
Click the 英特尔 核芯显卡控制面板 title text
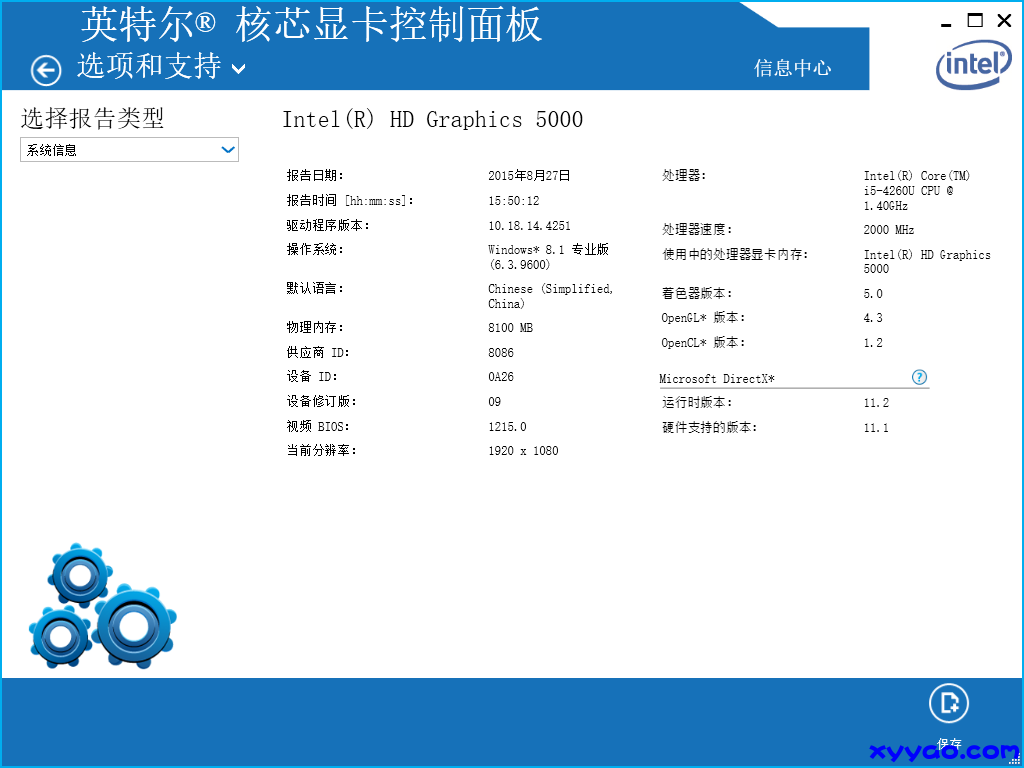pyautogui.click(x=311, y=24)
